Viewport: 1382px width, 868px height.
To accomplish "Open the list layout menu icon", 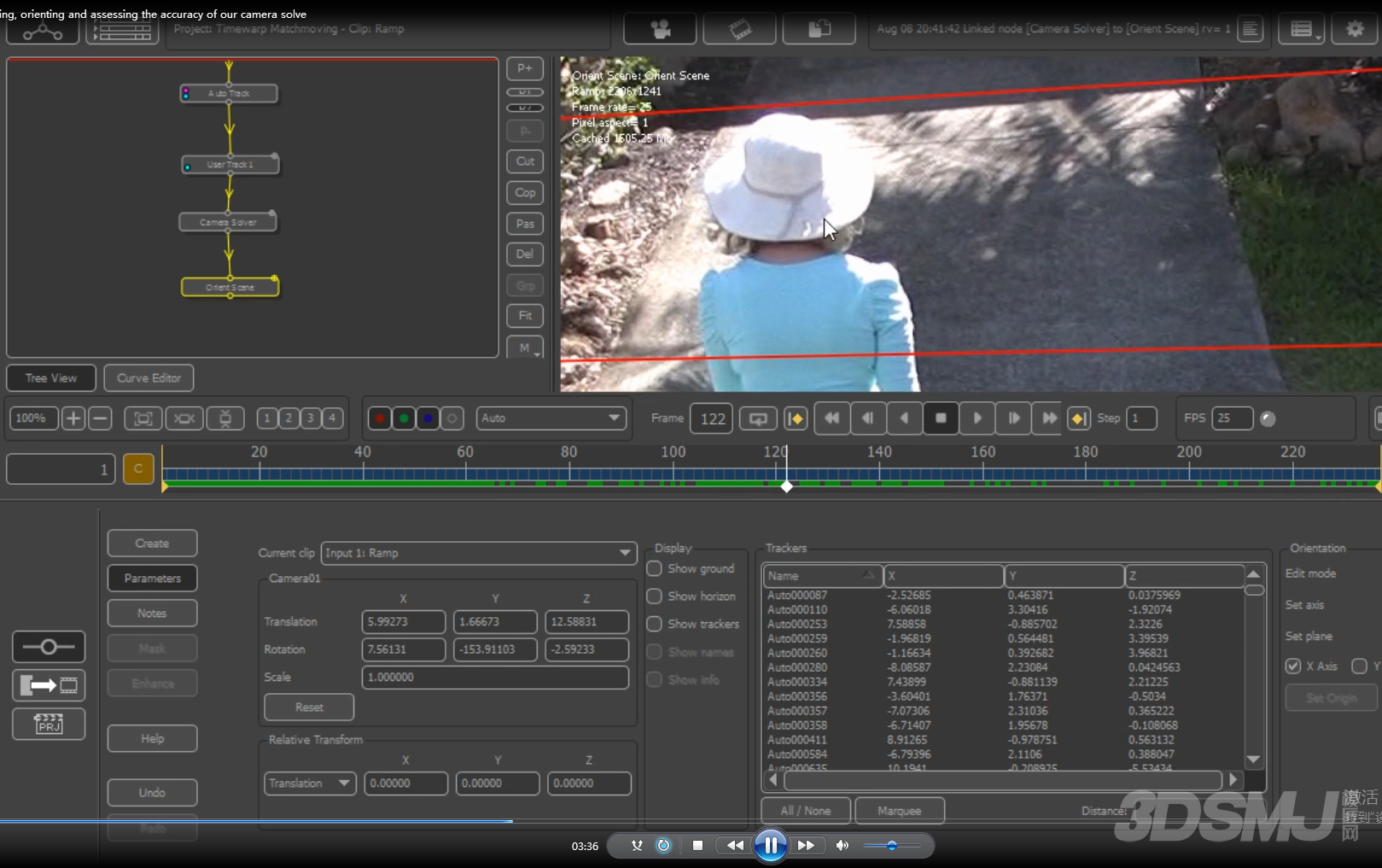I will pos(1302,29).
